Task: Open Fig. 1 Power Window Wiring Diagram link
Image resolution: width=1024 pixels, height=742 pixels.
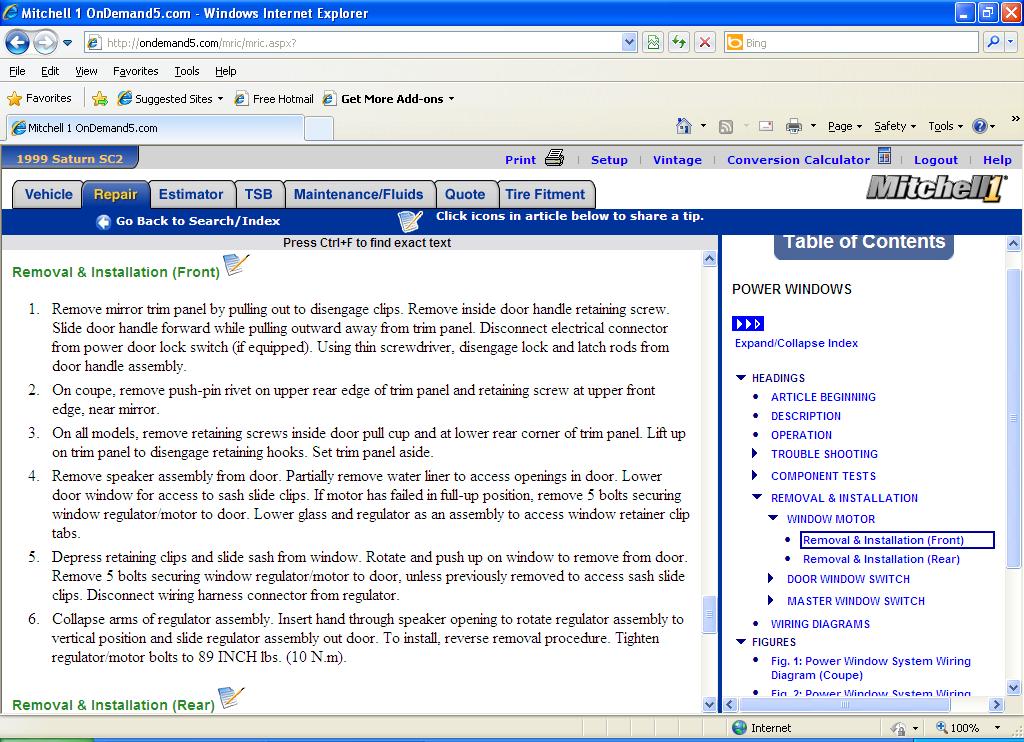Action: 871,668
